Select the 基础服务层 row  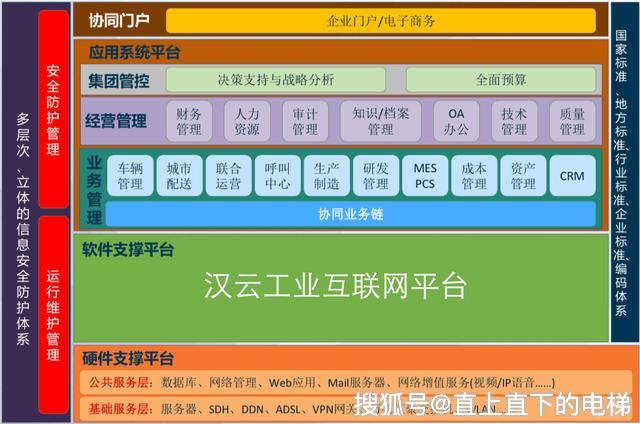point(356,408)
